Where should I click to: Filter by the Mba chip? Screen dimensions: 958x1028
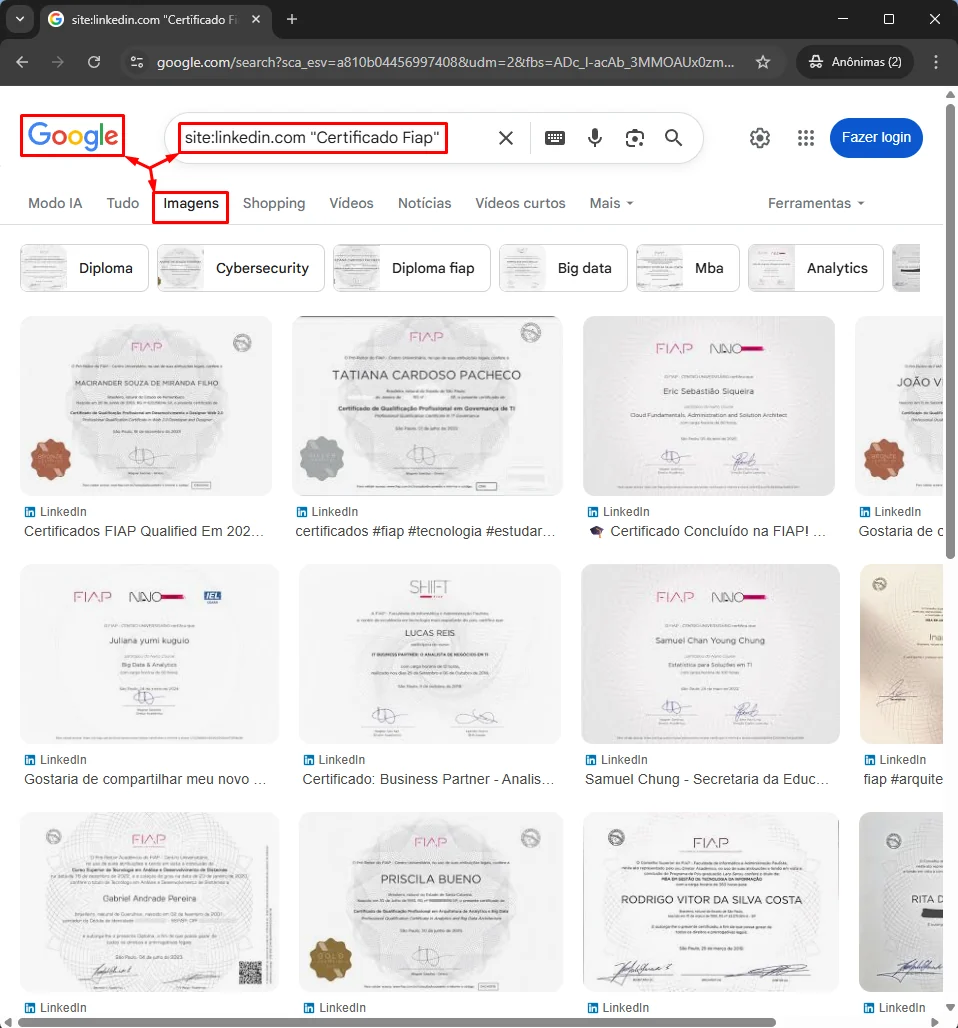click(688, 268)
